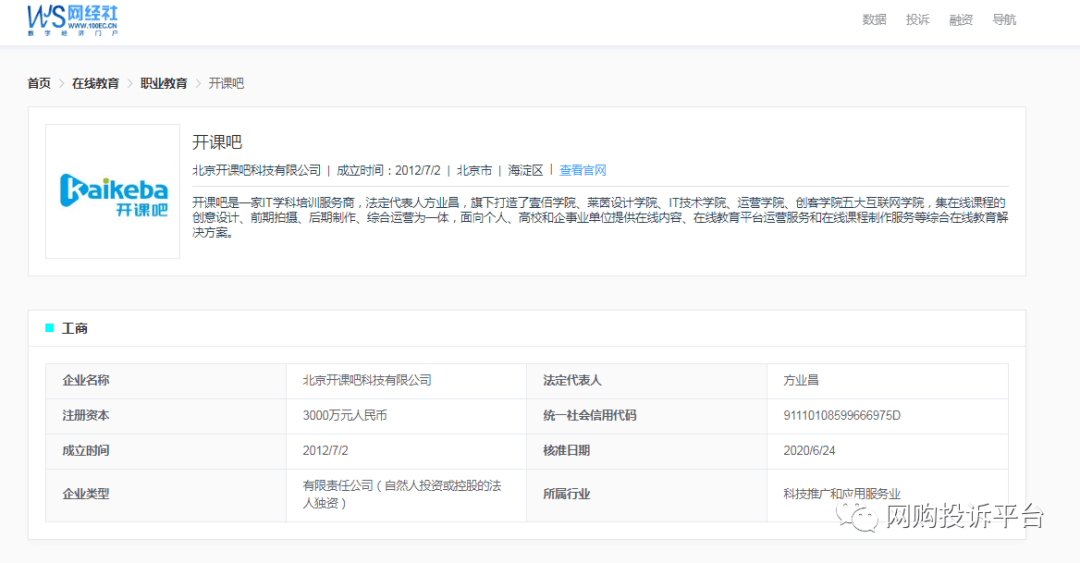Select the value 3000万元人民币
The image size is (1080, 563).
[x=345, y=416]
